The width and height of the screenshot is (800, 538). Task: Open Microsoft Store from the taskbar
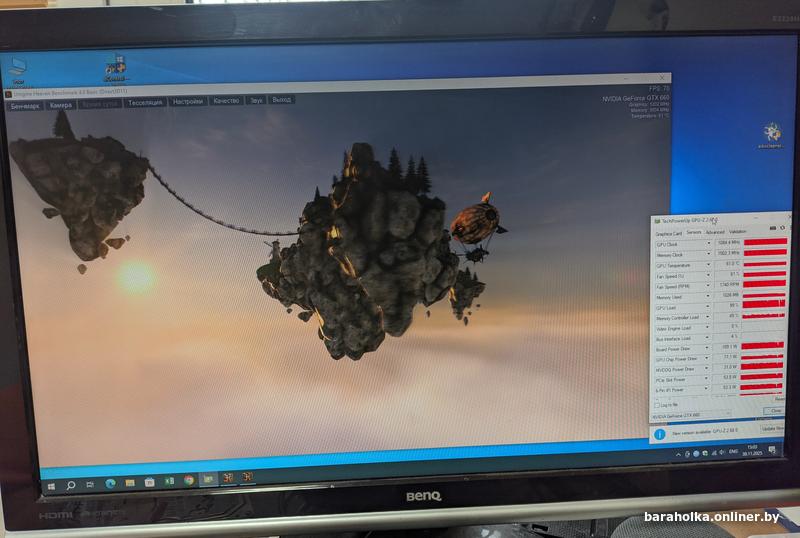coord(149,482)
